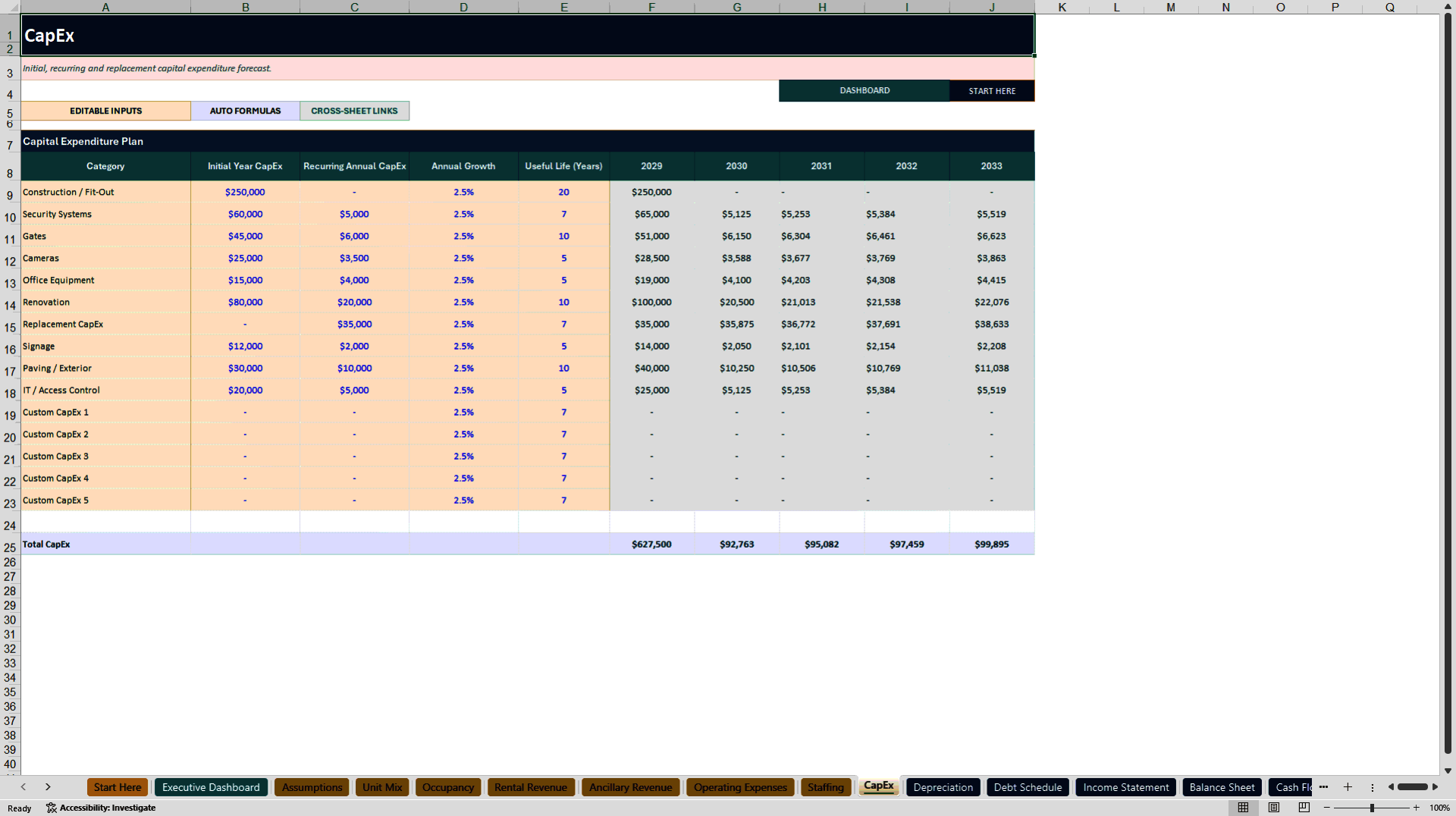Select the Signage category cell

(x=105, y=346)
